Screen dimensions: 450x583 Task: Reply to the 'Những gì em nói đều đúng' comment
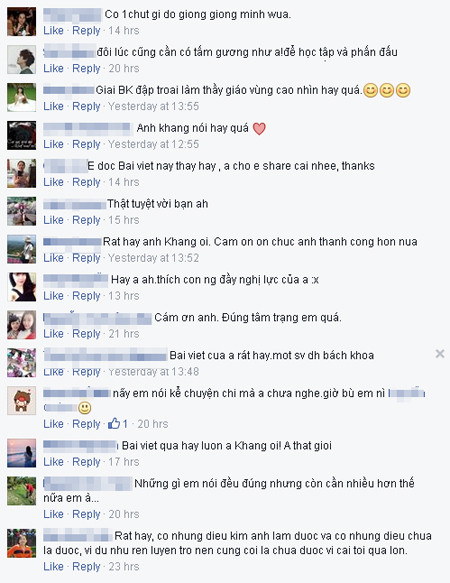[86, 514]
